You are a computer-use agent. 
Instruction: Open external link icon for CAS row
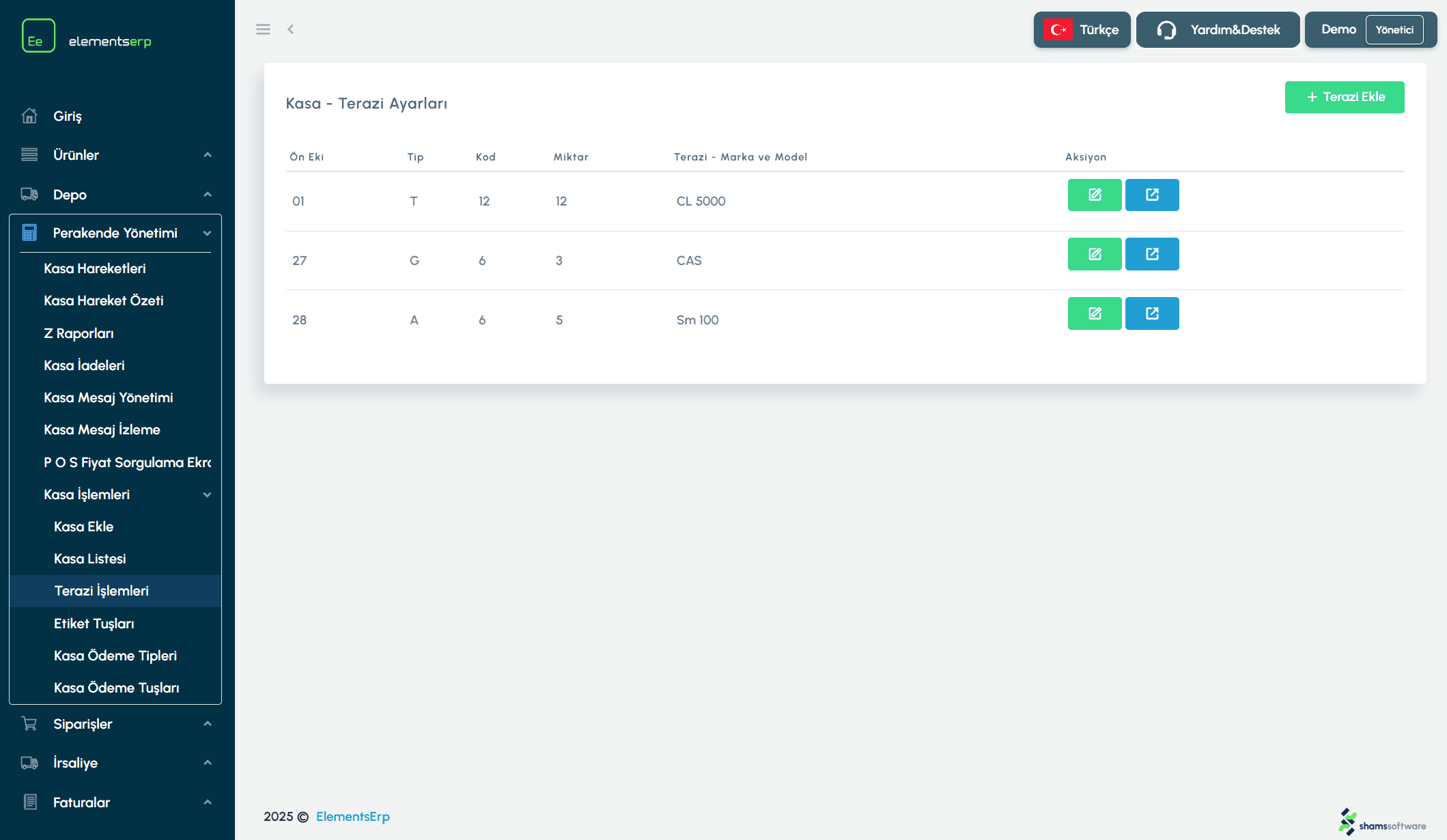[x=1151, y=254]
